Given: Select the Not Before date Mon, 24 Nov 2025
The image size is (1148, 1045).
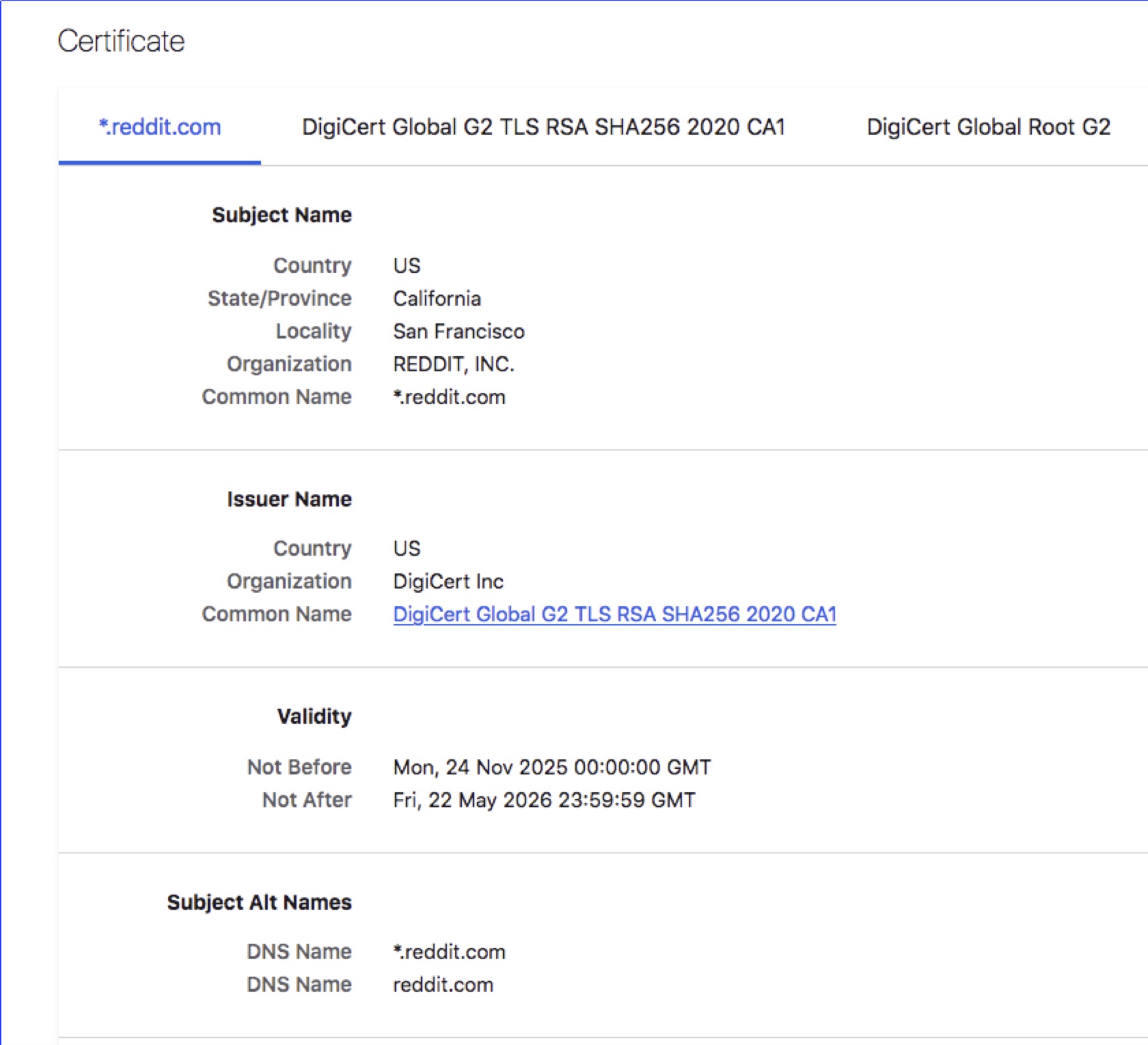Looking at the screenshot, I should [x=552, y=767].
